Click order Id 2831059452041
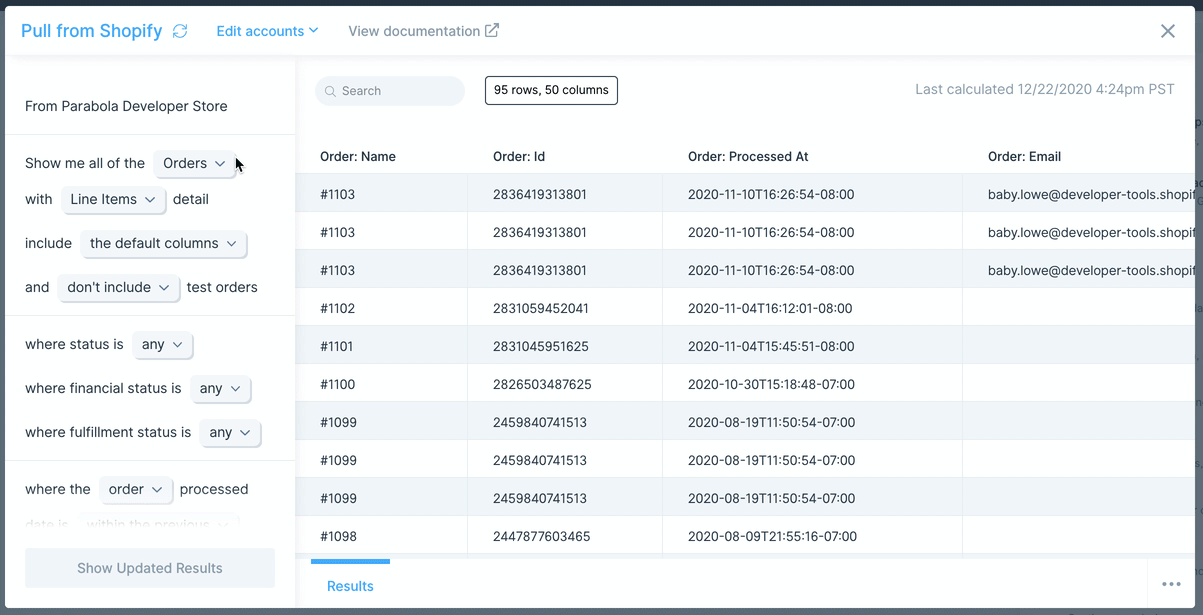Viewport: 1203px width, 615px height. tap(541, 309)
